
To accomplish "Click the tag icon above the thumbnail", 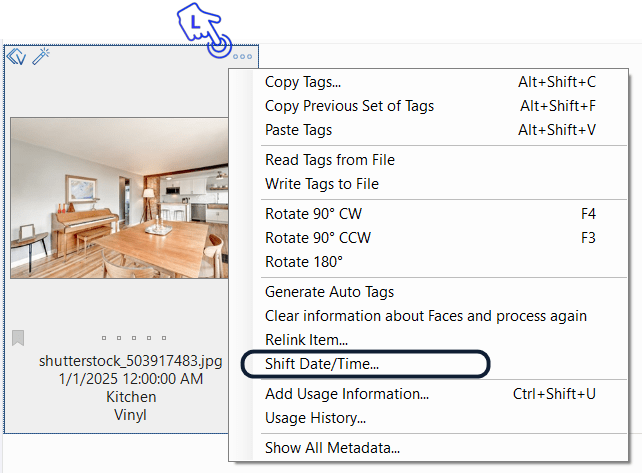I will click(x=16, y=57).
